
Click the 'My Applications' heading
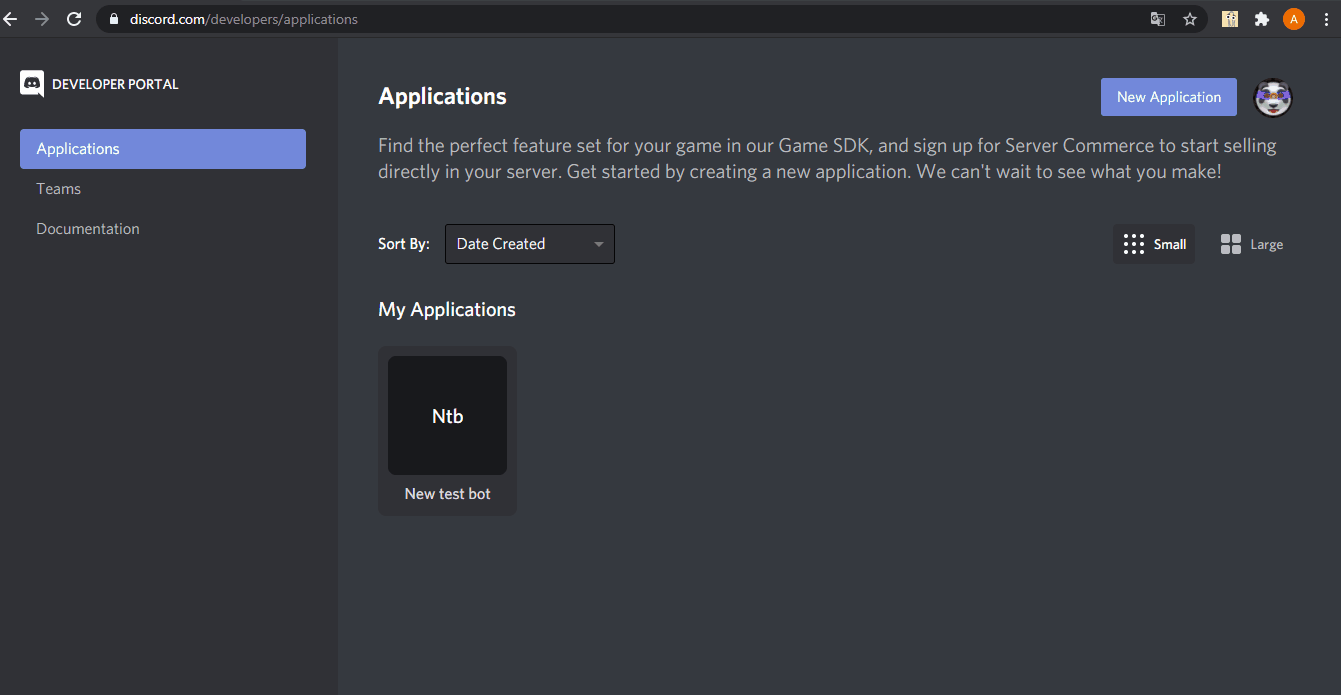click(447, 310)
